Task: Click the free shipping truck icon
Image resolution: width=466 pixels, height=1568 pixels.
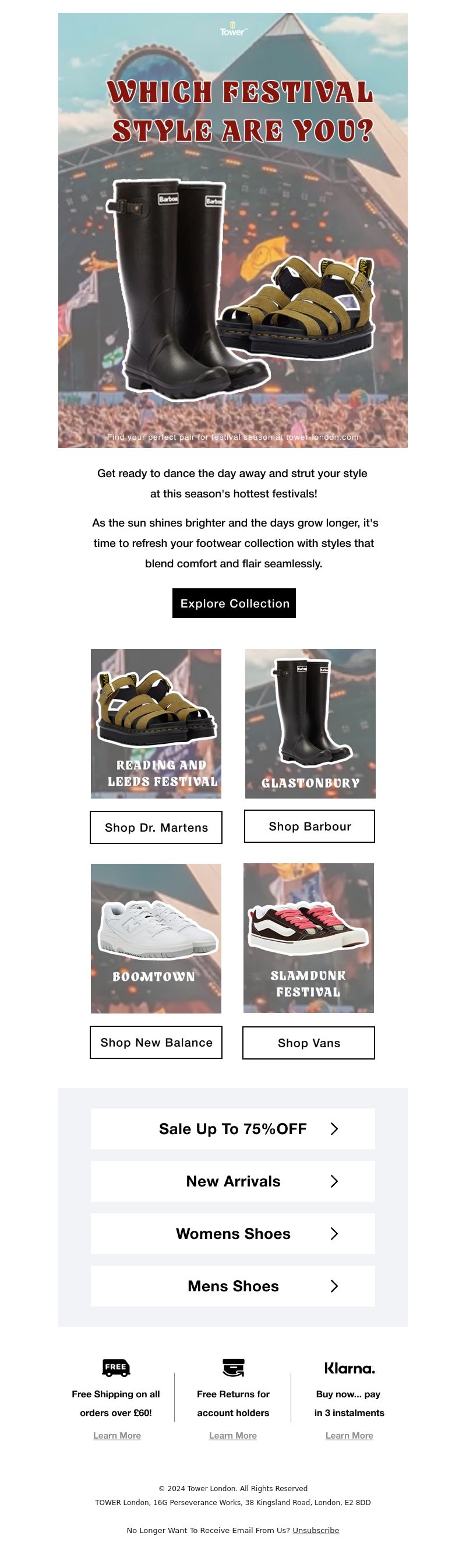Action: click(115, 1367)
